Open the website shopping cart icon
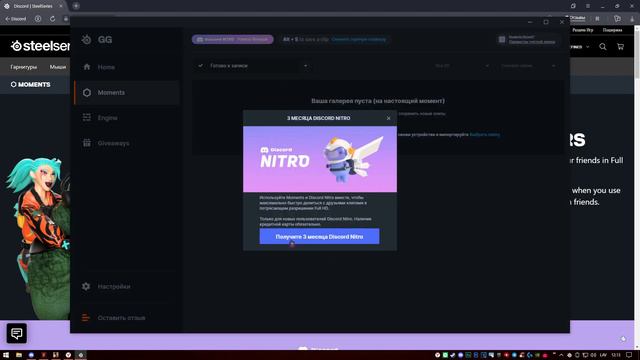The width and height of the screenshot is (640, 360). tap(620, 47)
